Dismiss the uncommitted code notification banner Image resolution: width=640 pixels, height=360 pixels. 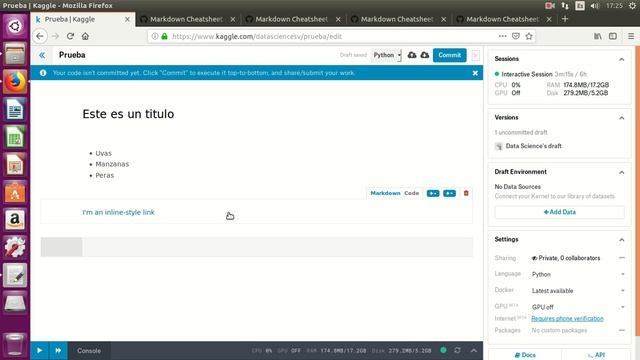click(475, 73)
